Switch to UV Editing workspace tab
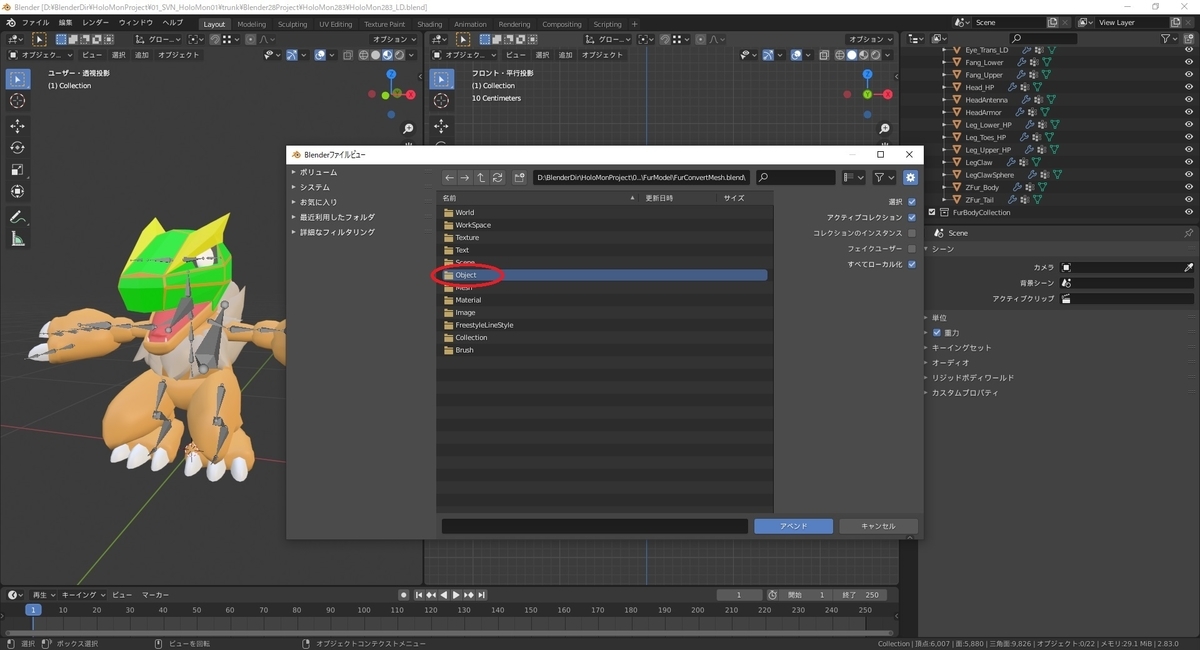Image resolution: width=1200 pixels, height=650 pixels. click(x=335, y=24)
